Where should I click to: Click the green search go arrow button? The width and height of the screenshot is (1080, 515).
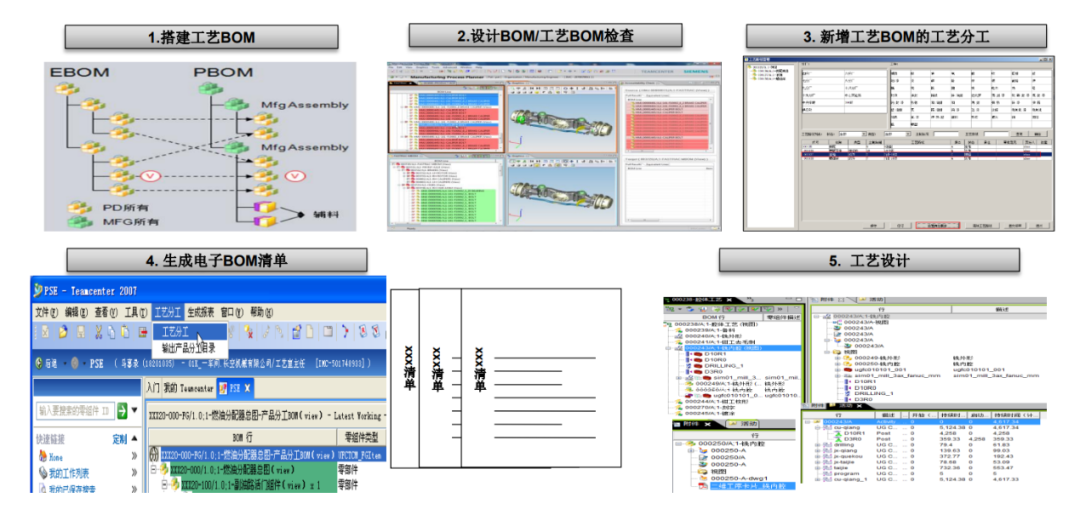click(x=123, y=411)
